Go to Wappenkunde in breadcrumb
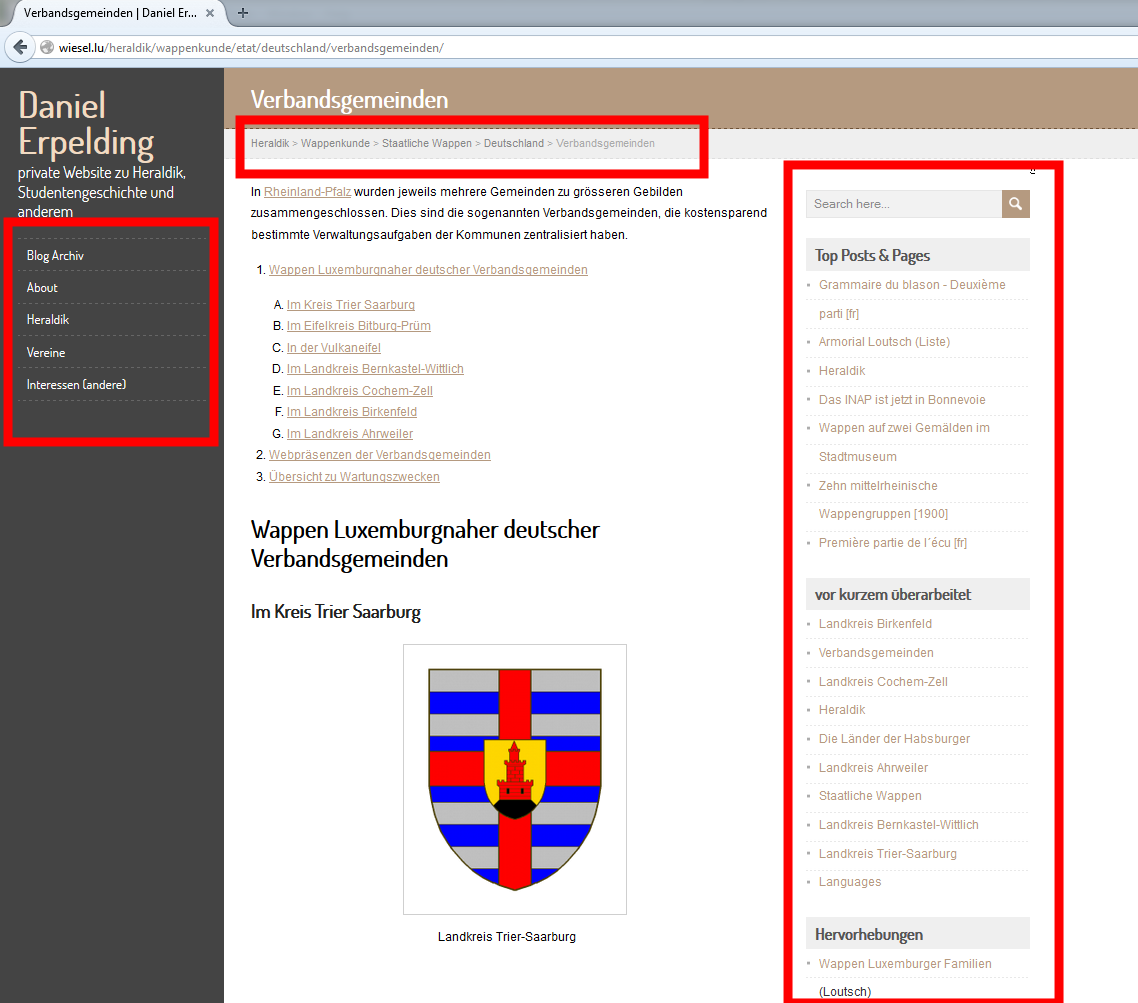The width and height of the screenshot is (1138, 1003). point(336,144)
